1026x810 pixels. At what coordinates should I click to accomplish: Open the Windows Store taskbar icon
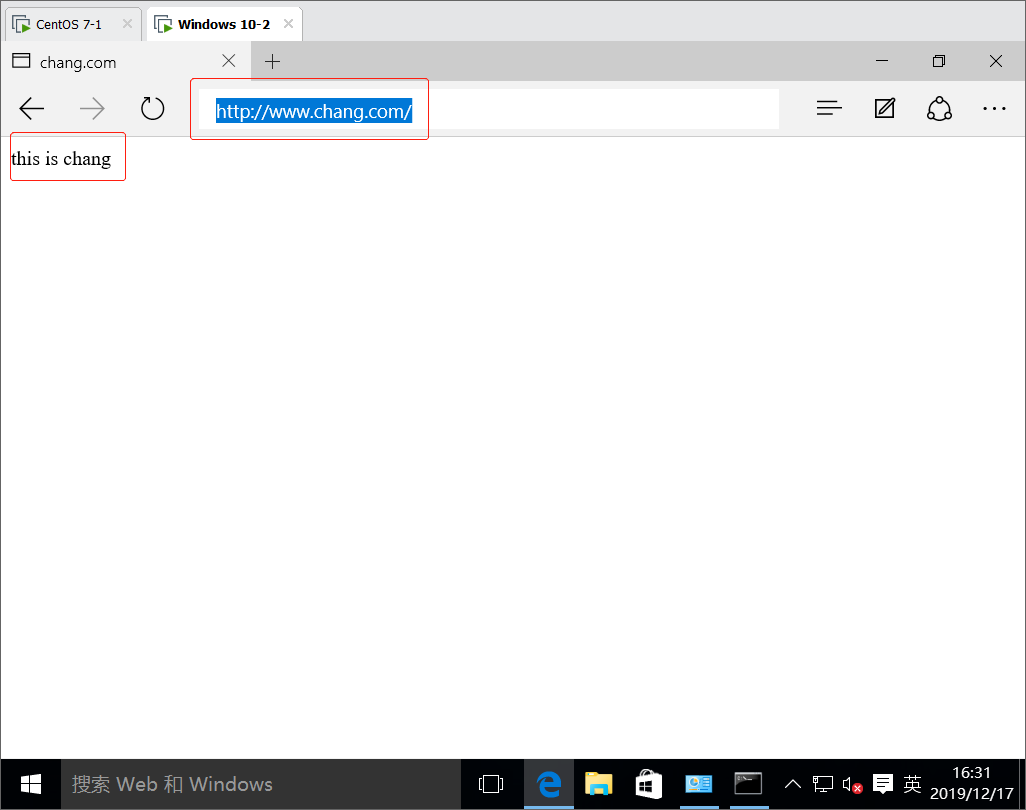click(x=648, y=784)
